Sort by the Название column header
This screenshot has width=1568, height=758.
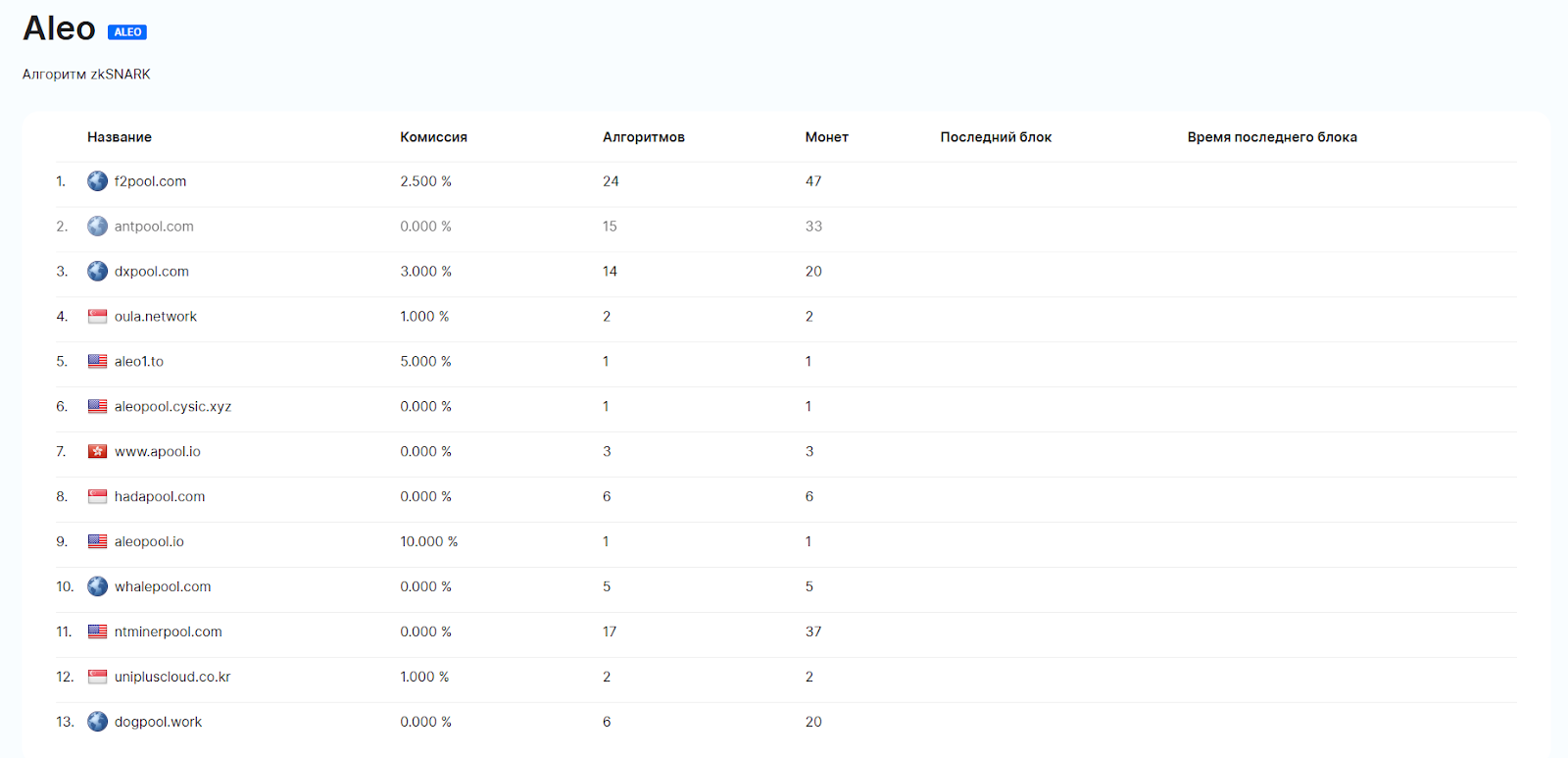120,137
